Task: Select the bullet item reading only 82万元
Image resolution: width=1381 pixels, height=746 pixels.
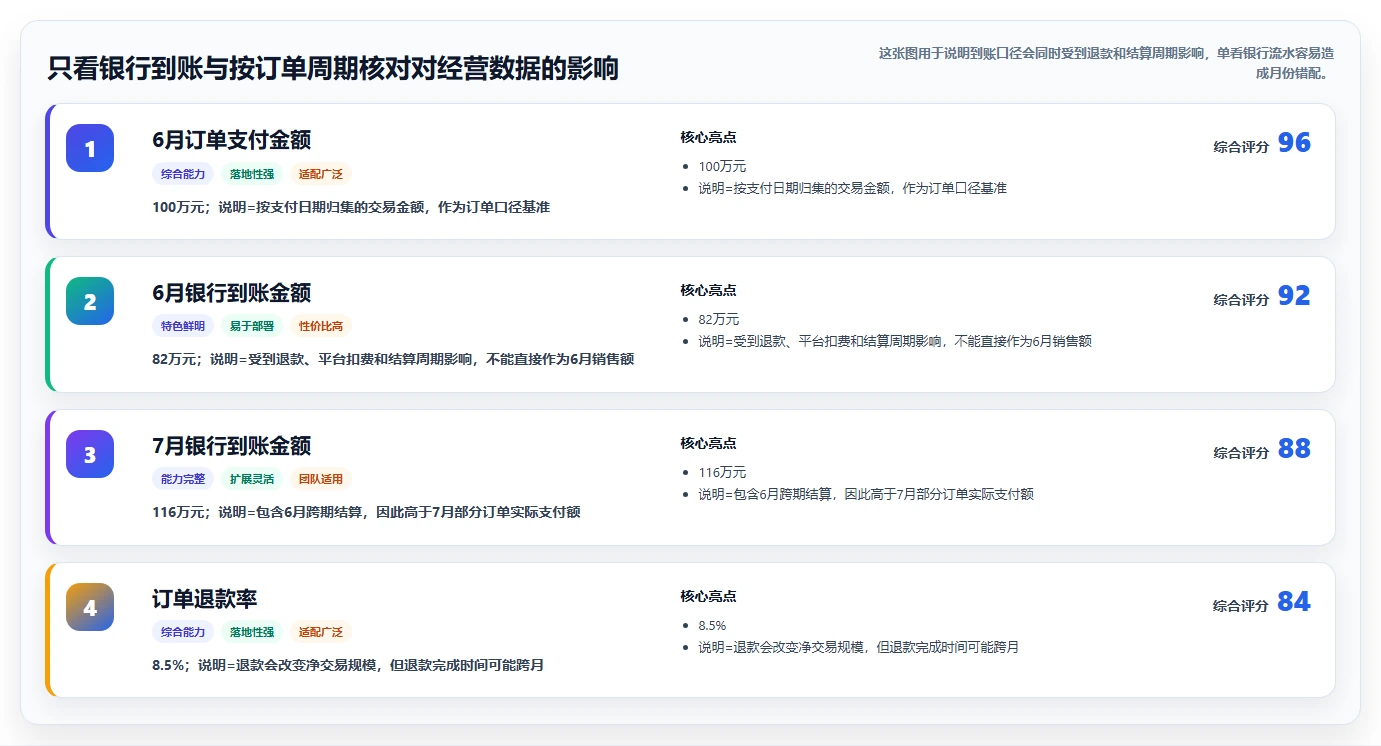Action: click(x=719, y=319)
